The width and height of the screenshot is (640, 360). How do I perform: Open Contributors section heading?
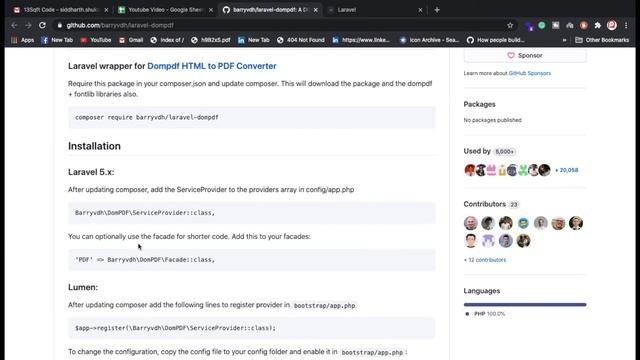pyautogui.click(x=484, y=204)
